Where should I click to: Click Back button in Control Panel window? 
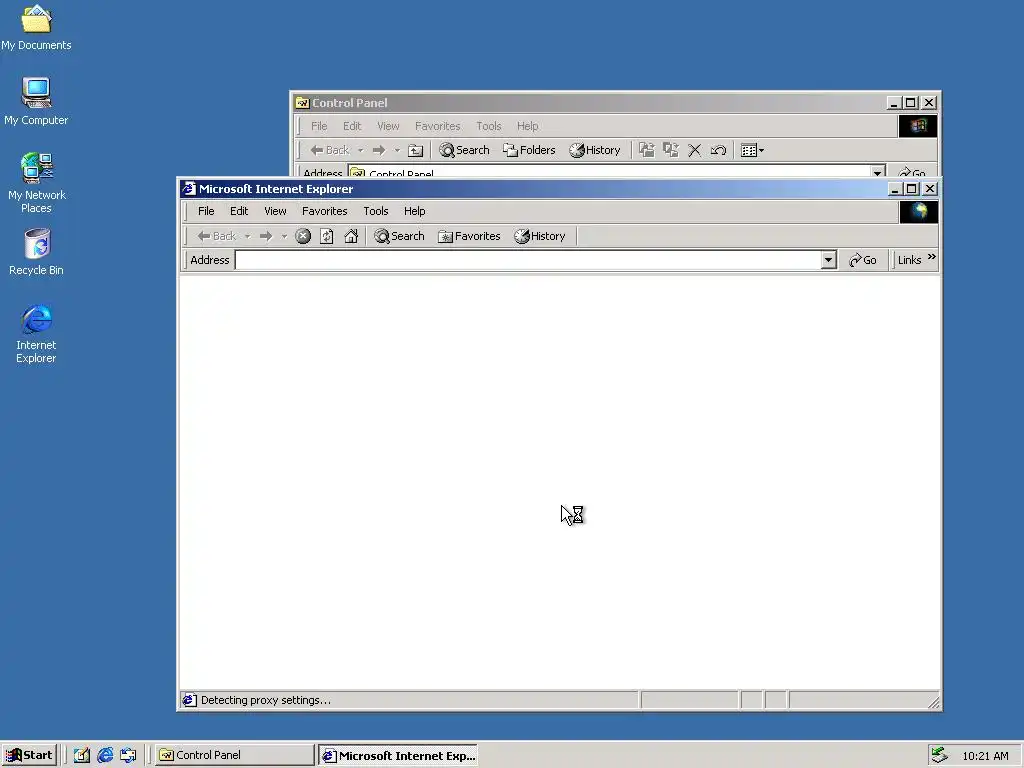click(330, 150)
